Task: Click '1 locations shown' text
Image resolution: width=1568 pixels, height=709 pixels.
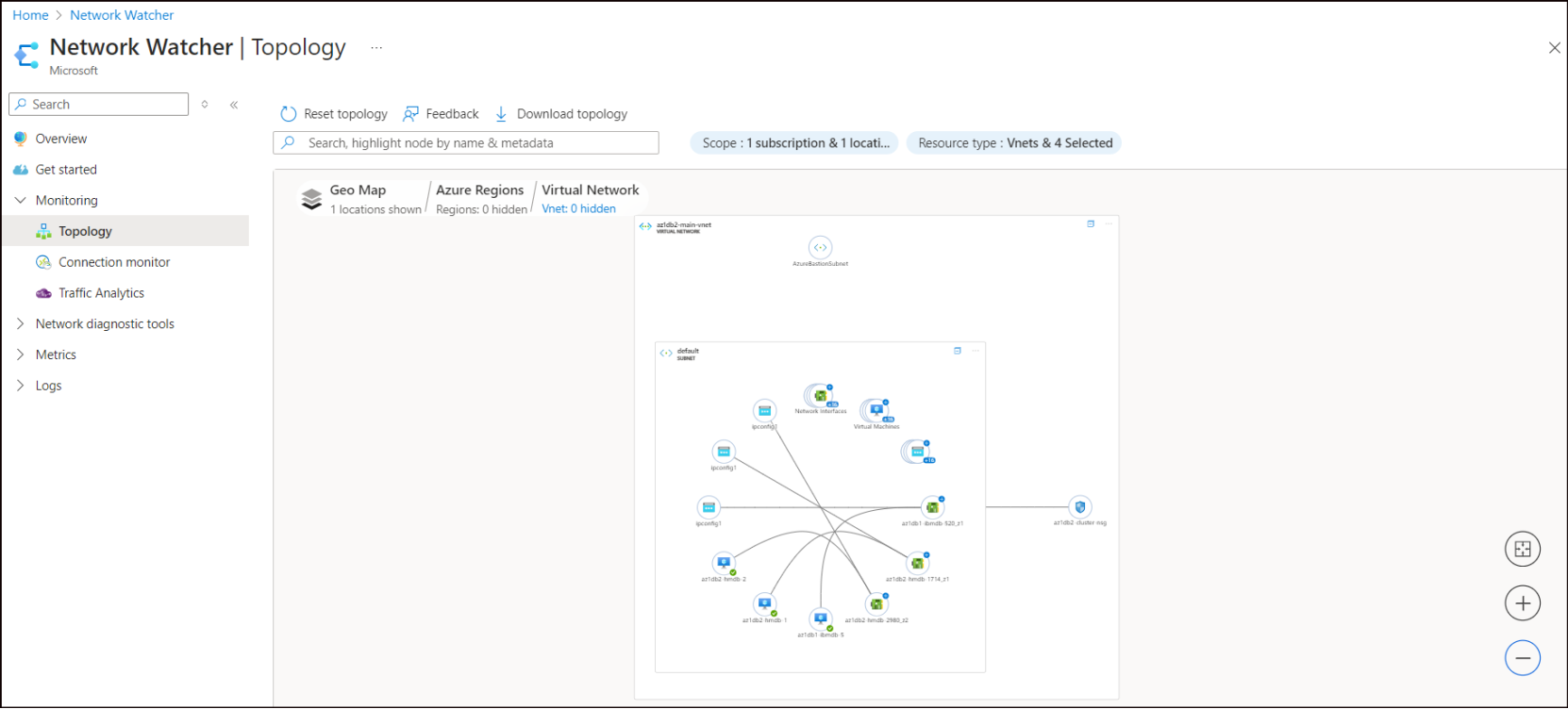Action: pyautogui.click(x=375, y=209)
